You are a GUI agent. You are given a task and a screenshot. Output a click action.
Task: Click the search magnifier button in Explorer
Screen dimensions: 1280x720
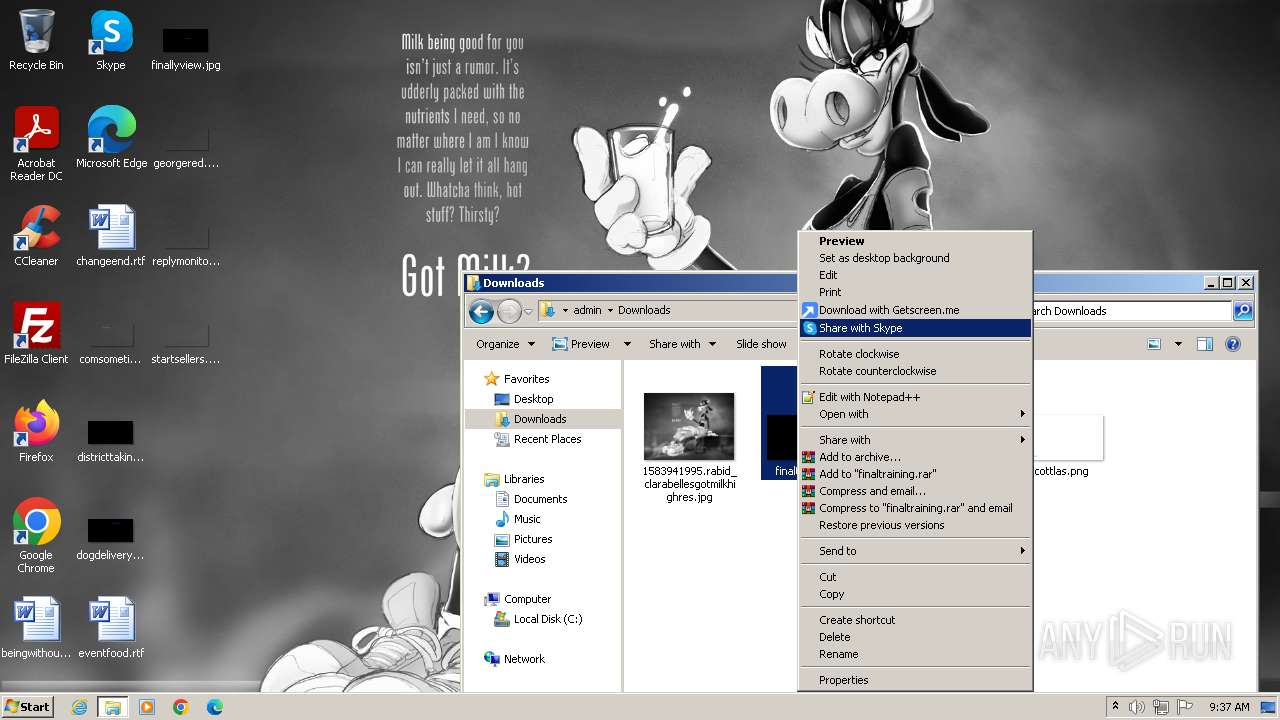1243,311
